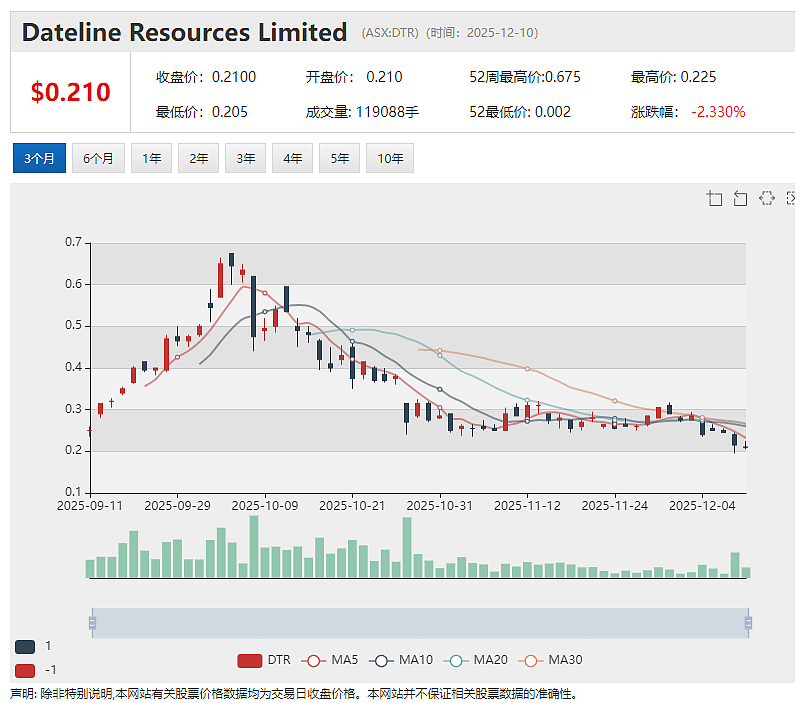Click the 时间 2025-12-10 date label

pyautogui.click(x=482, y=33)
